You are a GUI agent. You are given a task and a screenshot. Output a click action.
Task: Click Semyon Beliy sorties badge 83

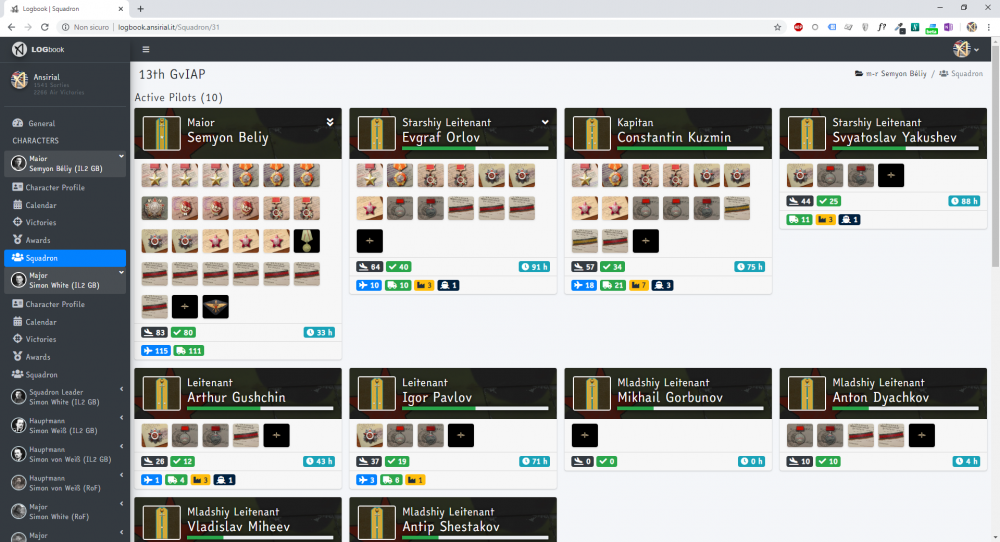(x=154, y=332)
